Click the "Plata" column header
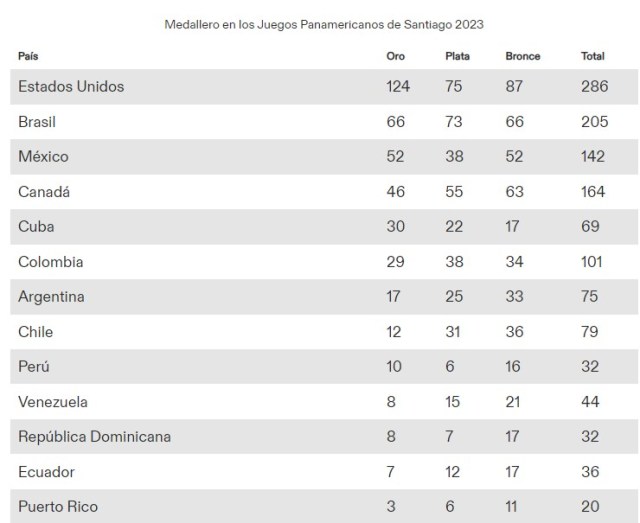 pos(457,56)
